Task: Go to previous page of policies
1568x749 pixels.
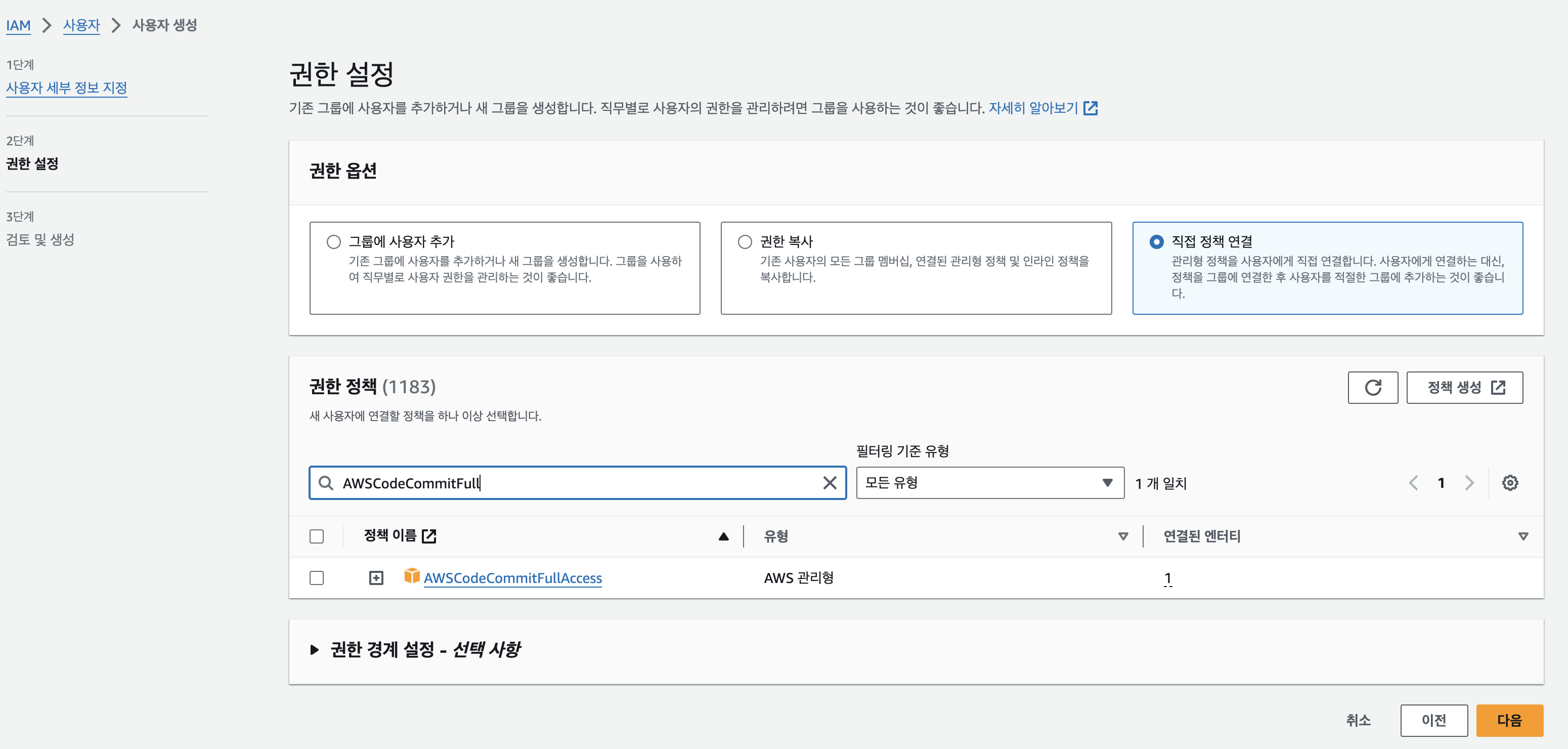Action: [1413, 483]
